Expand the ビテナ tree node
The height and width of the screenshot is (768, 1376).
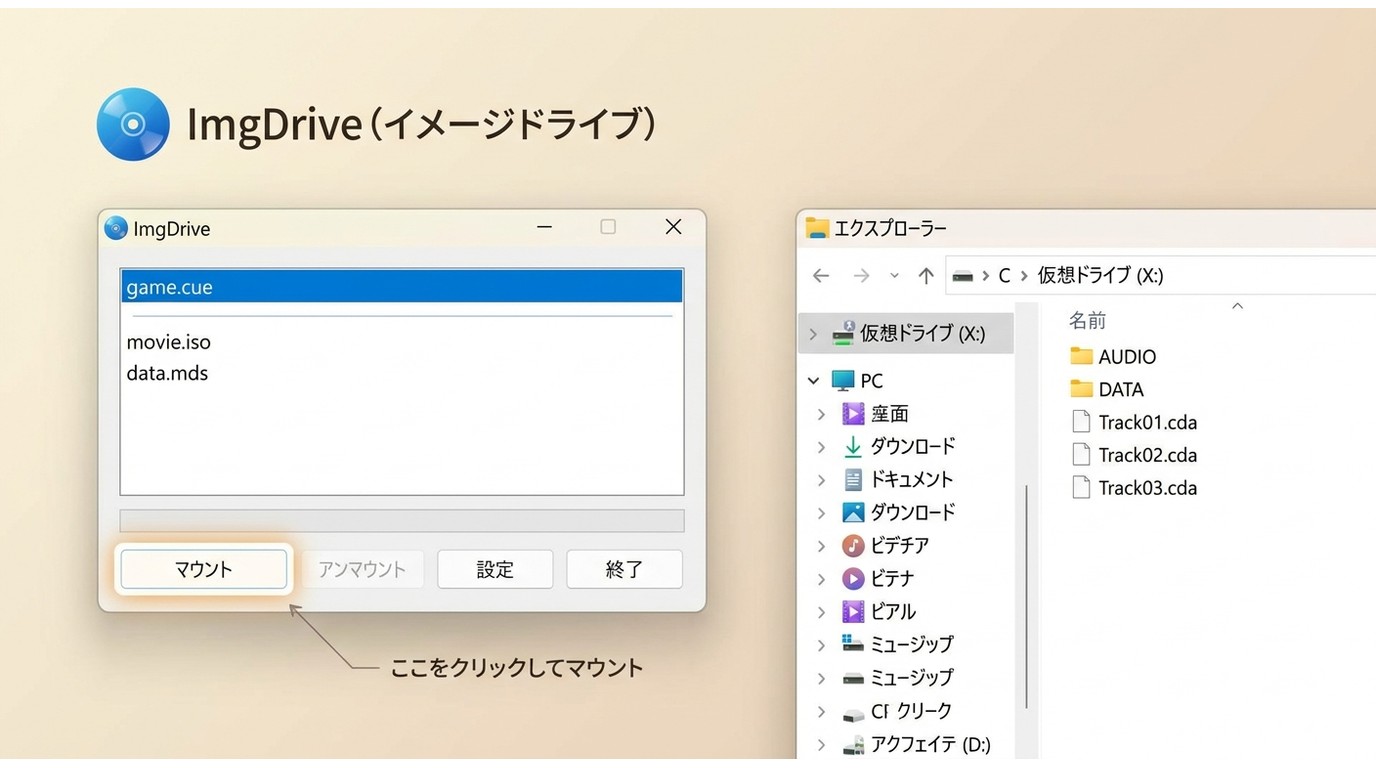822,579
